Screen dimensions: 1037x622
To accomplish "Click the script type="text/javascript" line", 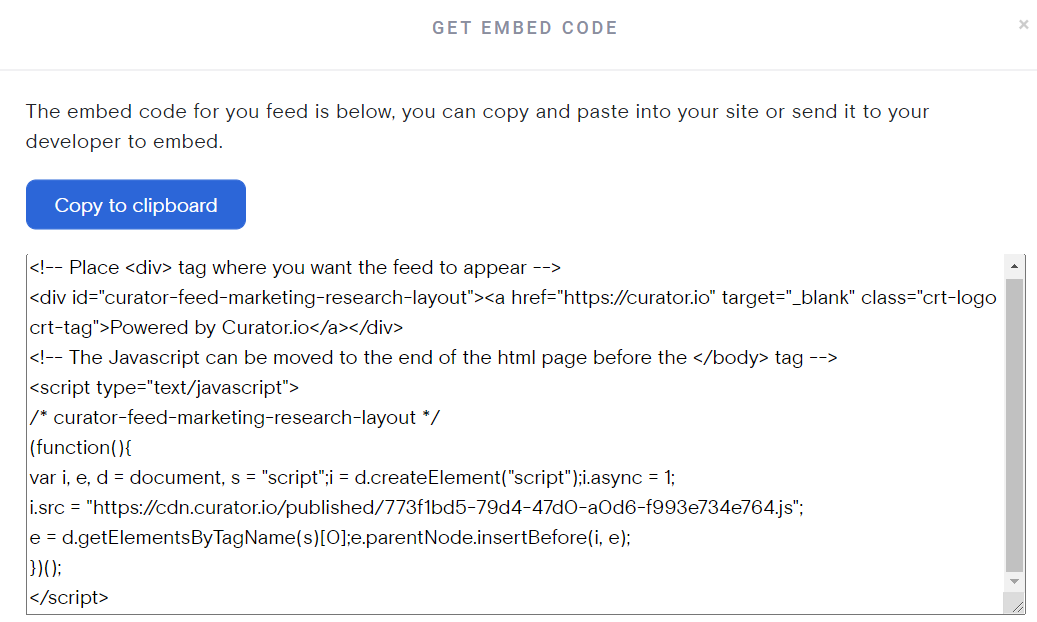I will tap(164, 388).
